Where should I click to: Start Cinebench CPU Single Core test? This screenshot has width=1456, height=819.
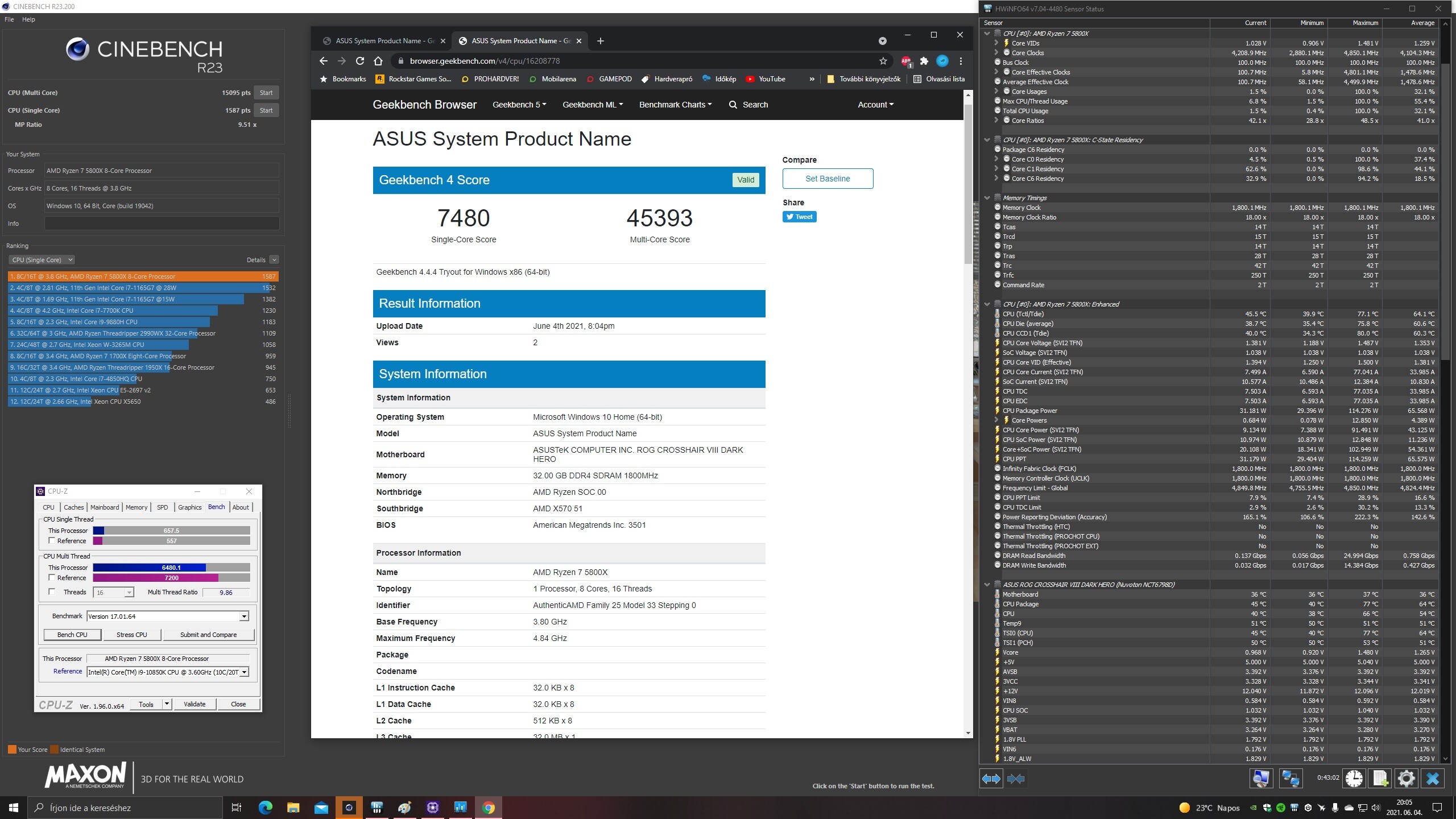[266, 110]
